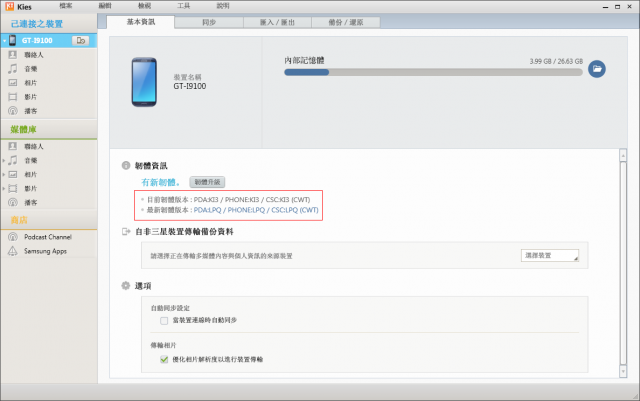640x401 pixels.
Task: Open the 編輯 menu
Action: [105, 6]
